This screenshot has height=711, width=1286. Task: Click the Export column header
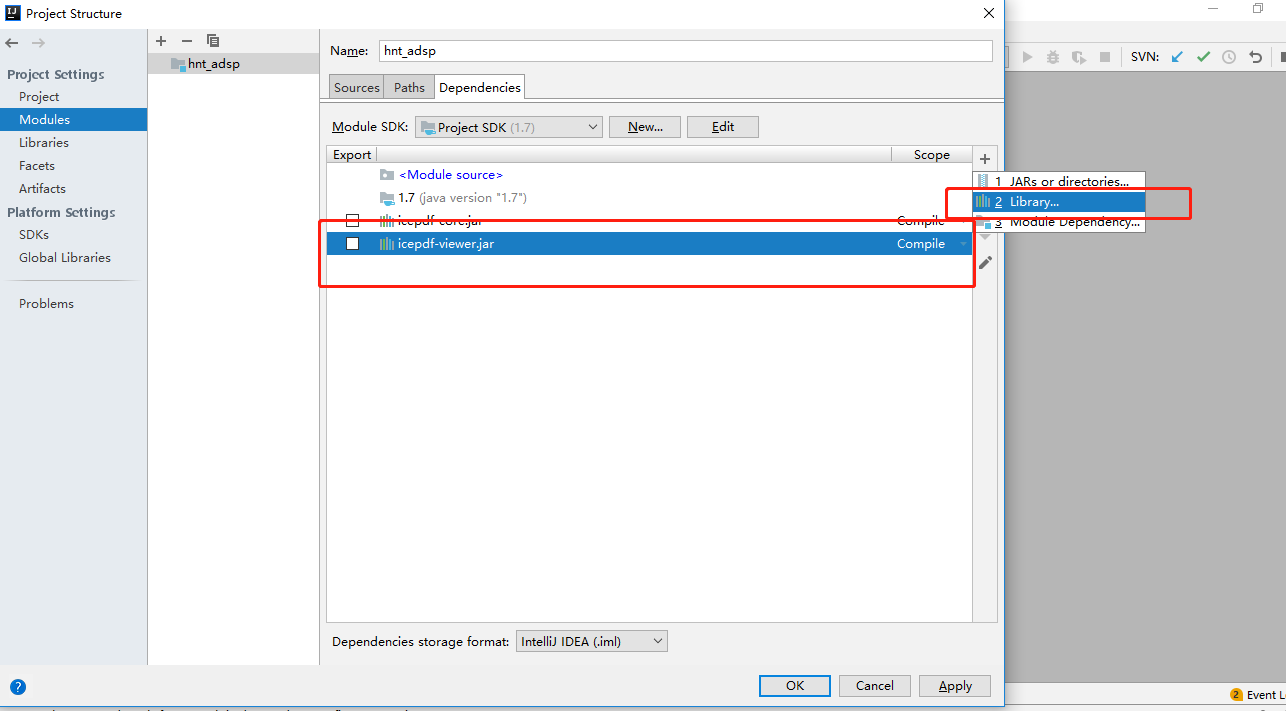(352, 155)
